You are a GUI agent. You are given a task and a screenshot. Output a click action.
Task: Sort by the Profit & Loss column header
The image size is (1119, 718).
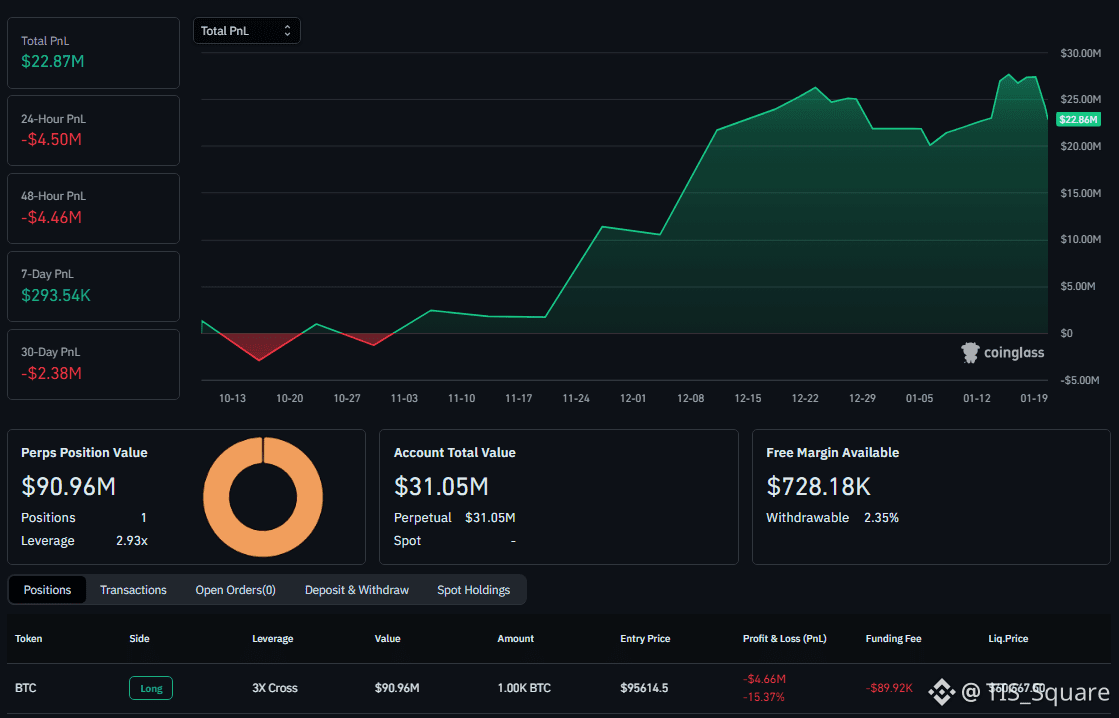click(x=784, y=638)
